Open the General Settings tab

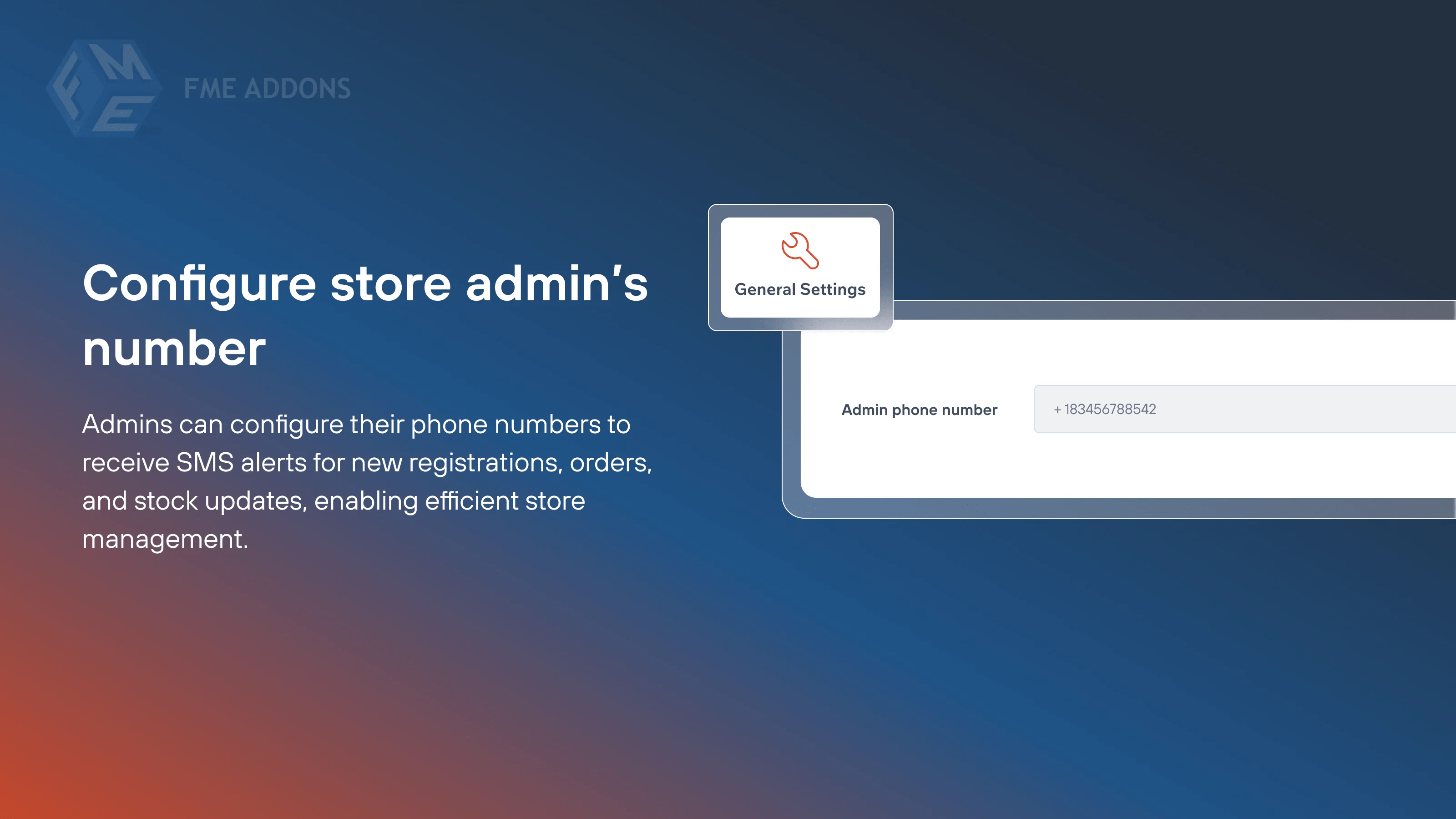tap(800, 289)
